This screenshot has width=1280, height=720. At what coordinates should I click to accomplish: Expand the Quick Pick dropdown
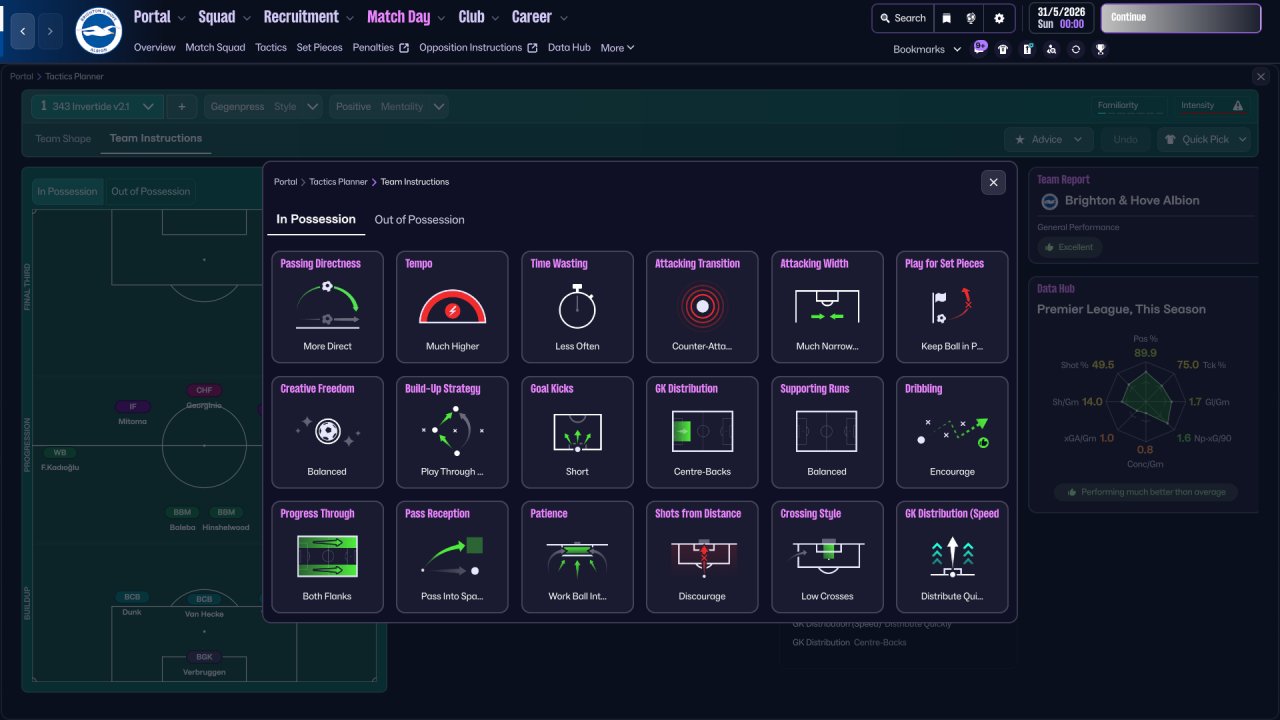[x=1204, y=139]
